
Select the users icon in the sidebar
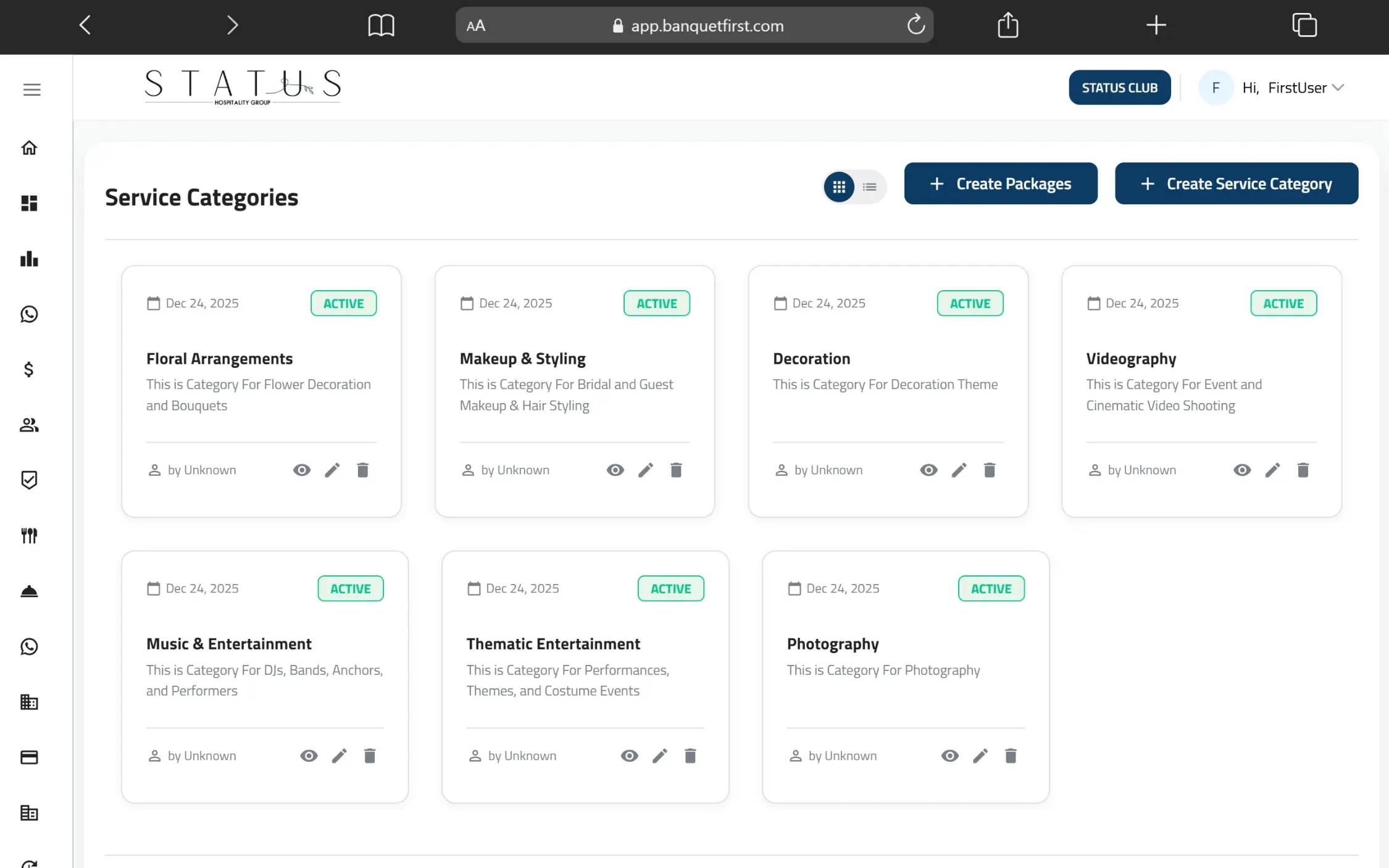click(29, 425)
